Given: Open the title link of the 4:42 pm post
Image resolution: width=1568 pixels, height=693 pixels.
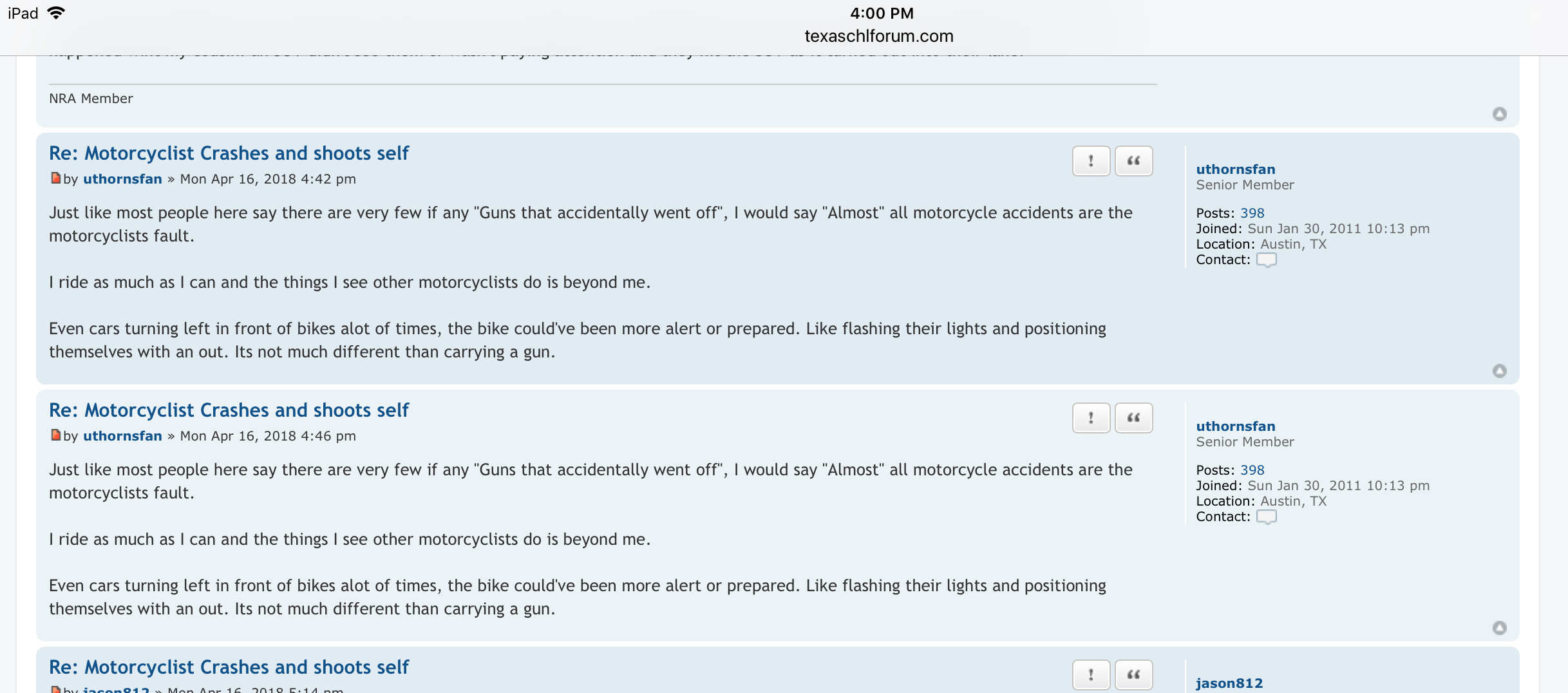Looking at the screenshot, I should pos(229,153).
